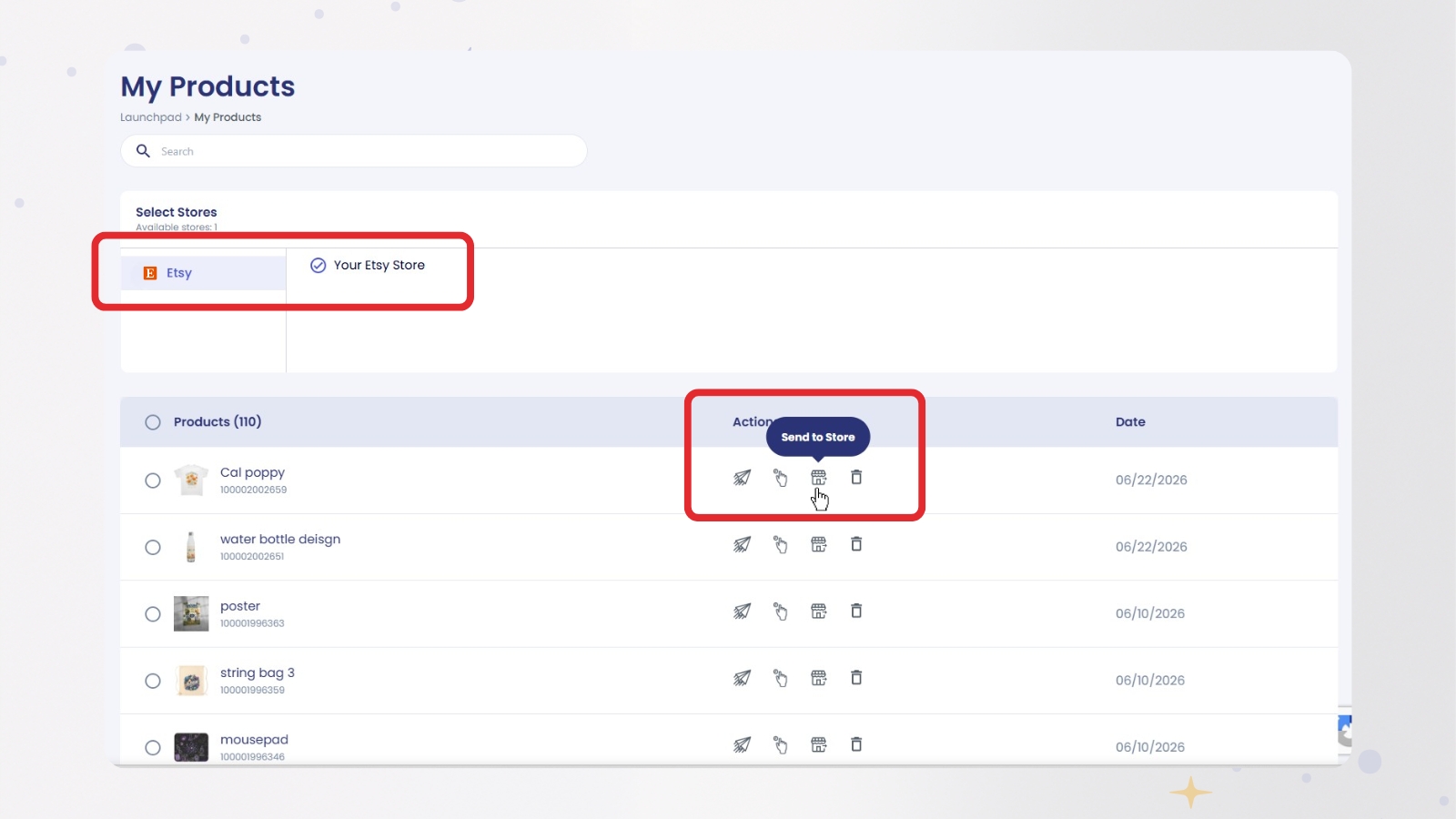The height and width of the screenshot is (819, 1456).
Task: Focus the product Search field
Action: coord(354,151)
